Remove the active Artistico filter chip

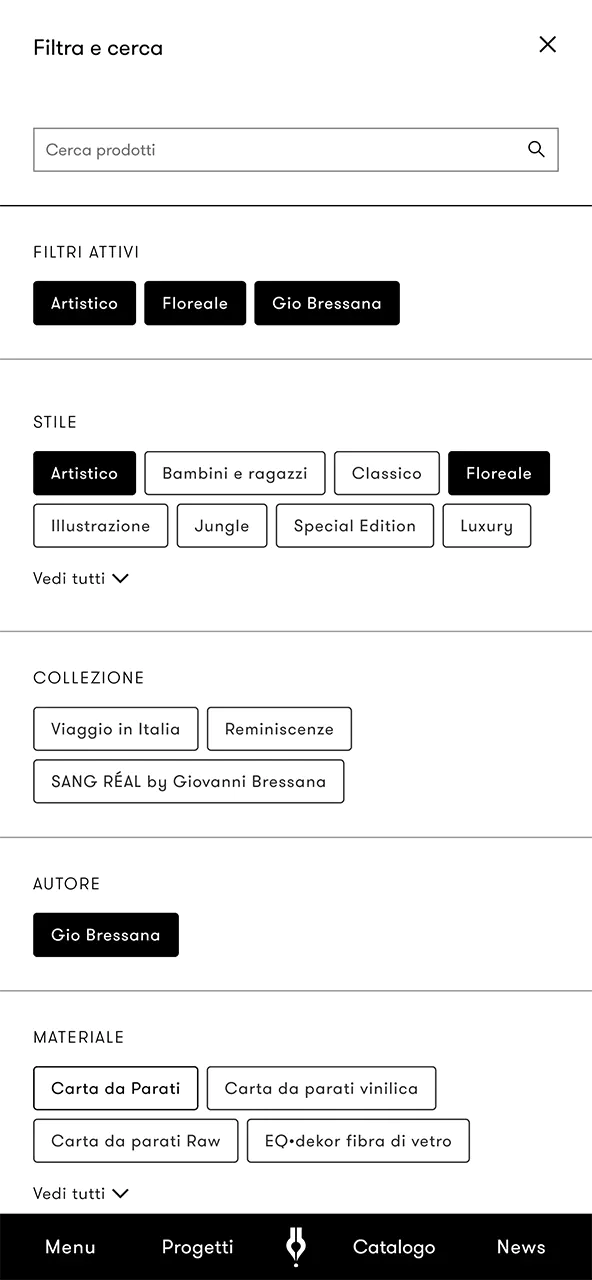pos(84,303)
